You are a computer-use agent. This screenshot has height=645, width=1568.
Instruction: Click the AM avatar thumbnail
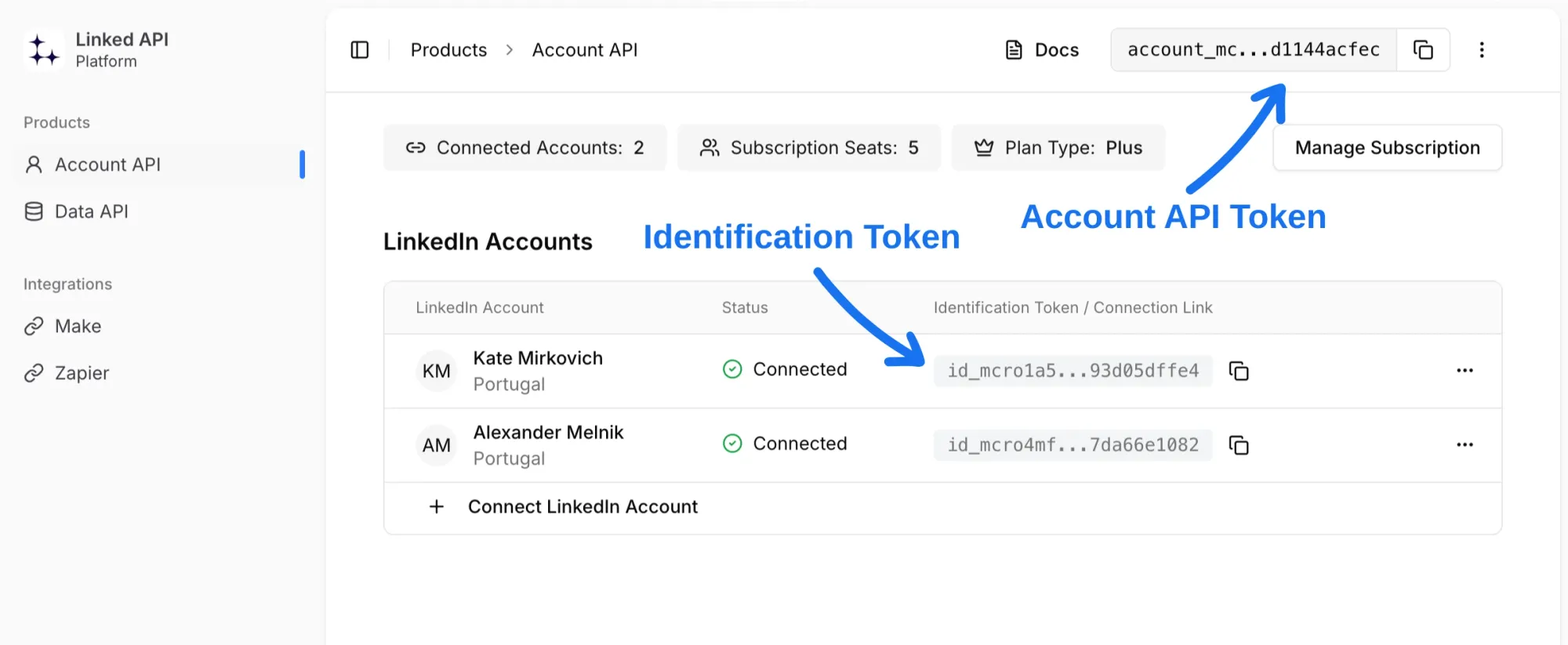coord(437,445)
